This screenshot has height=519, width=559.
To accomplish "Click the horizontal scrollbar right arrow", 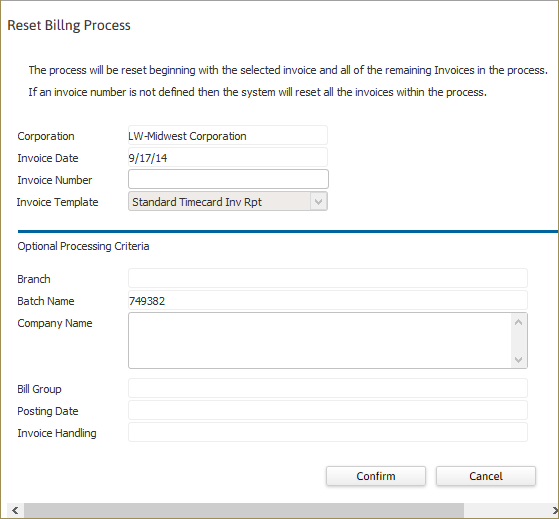I will click(554, 510).
